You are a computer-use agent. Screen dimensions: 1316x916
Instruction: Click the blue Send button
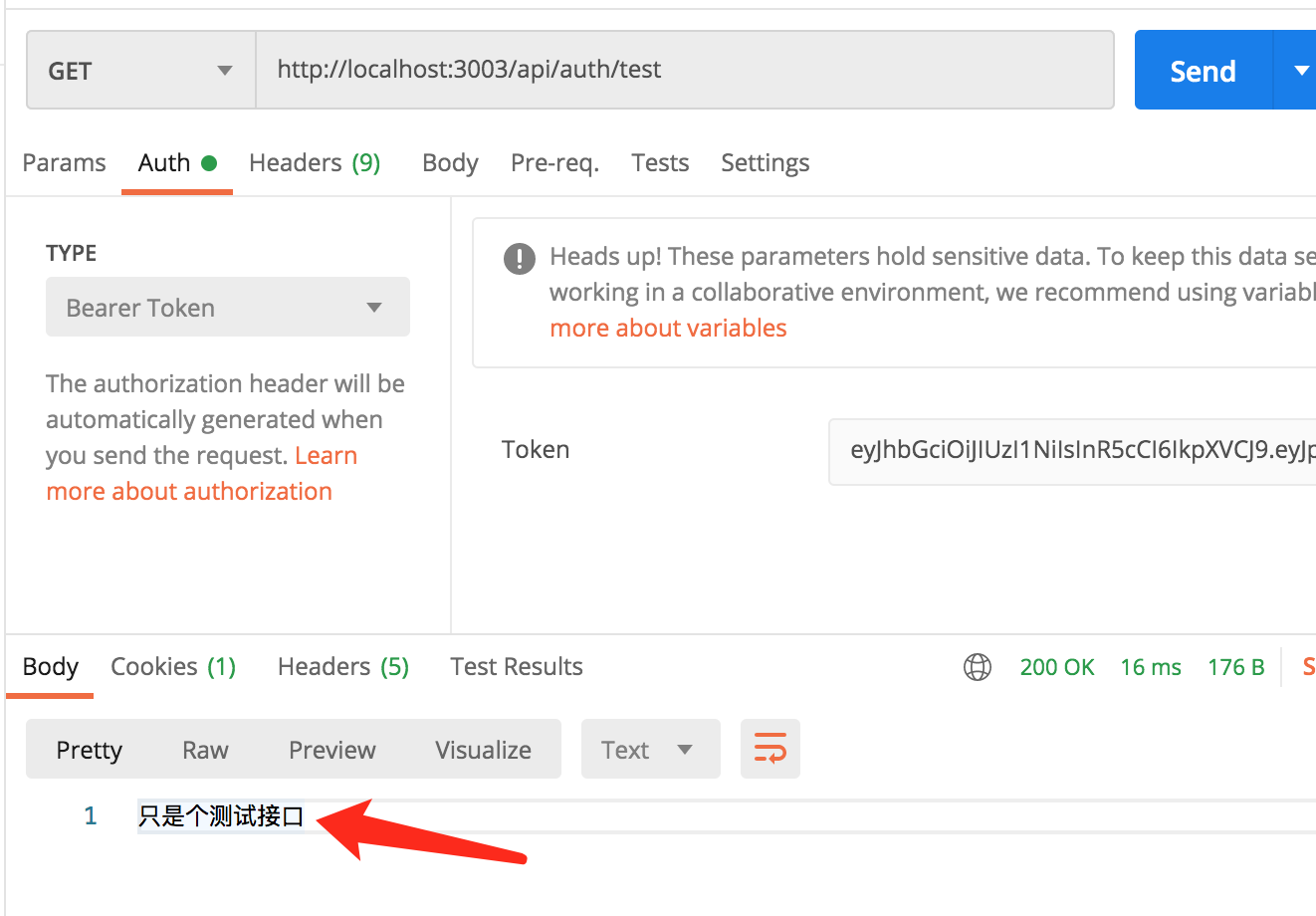1204,70
